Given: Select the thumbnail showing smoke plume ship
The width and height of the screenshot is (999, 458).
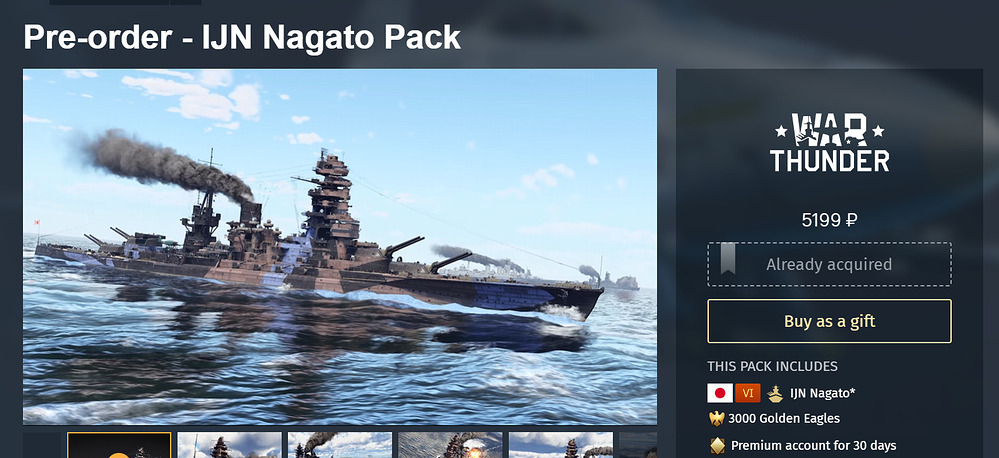Looking at the screenshot, I should coord(340,445).
